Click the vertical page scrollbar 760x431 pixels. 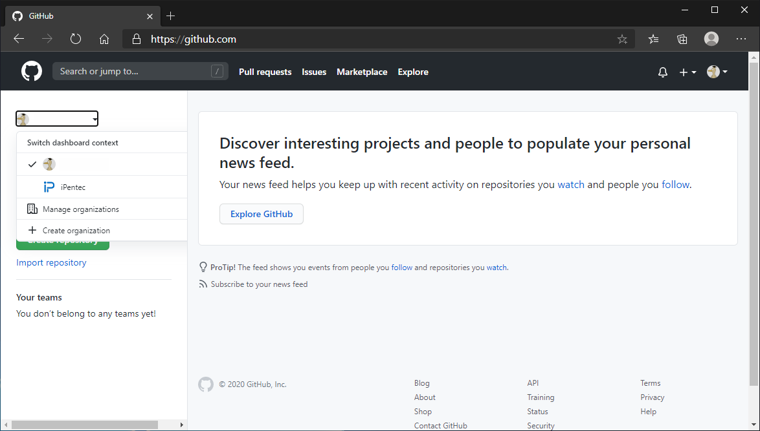[753, 223]
